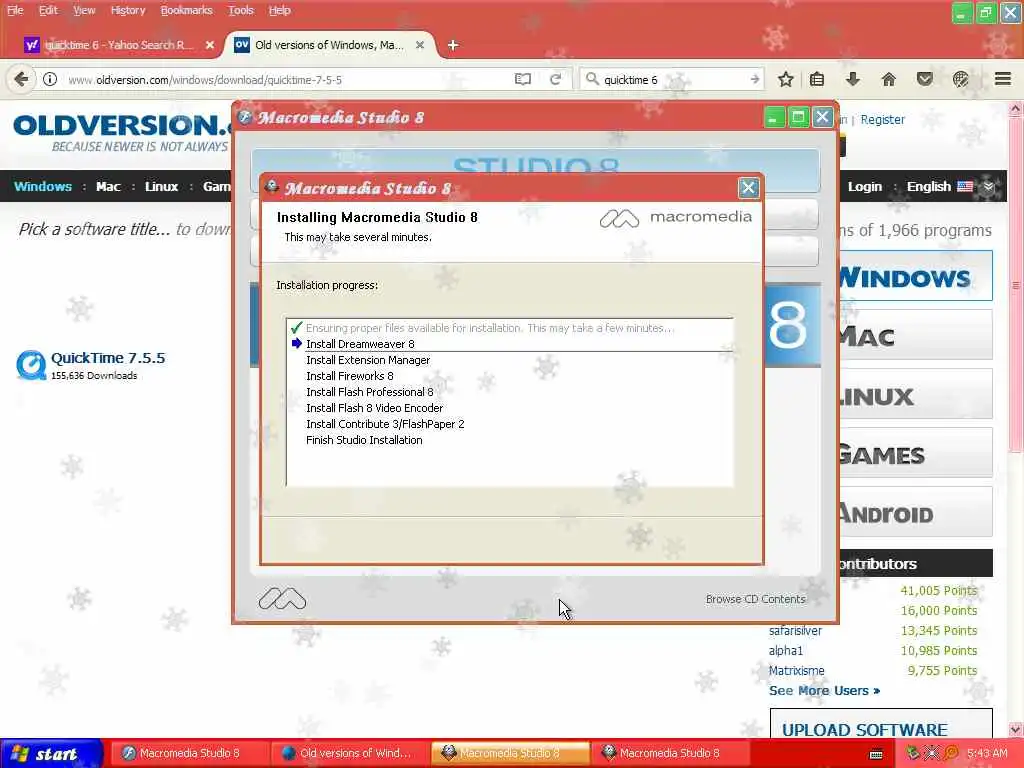
Task: Click the OLDVERSION site logo
Action: pyautogui.click(x=123, y=133)
